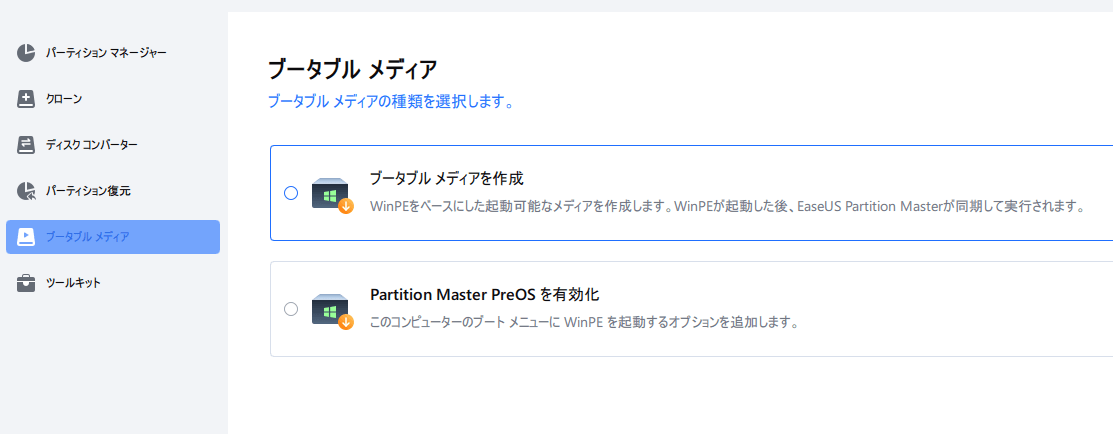Viewport: 1113px width, 434px height.
Task: Select the highlighted ブータブル メディア sidebar item
Action: pos(113,237)
